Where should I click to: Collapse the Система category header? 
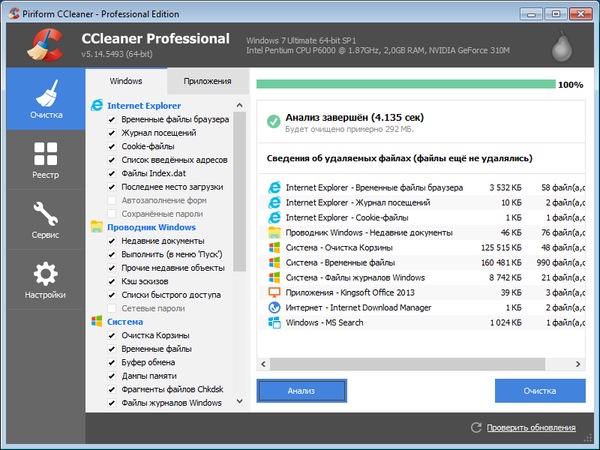(x=124, y=321)
